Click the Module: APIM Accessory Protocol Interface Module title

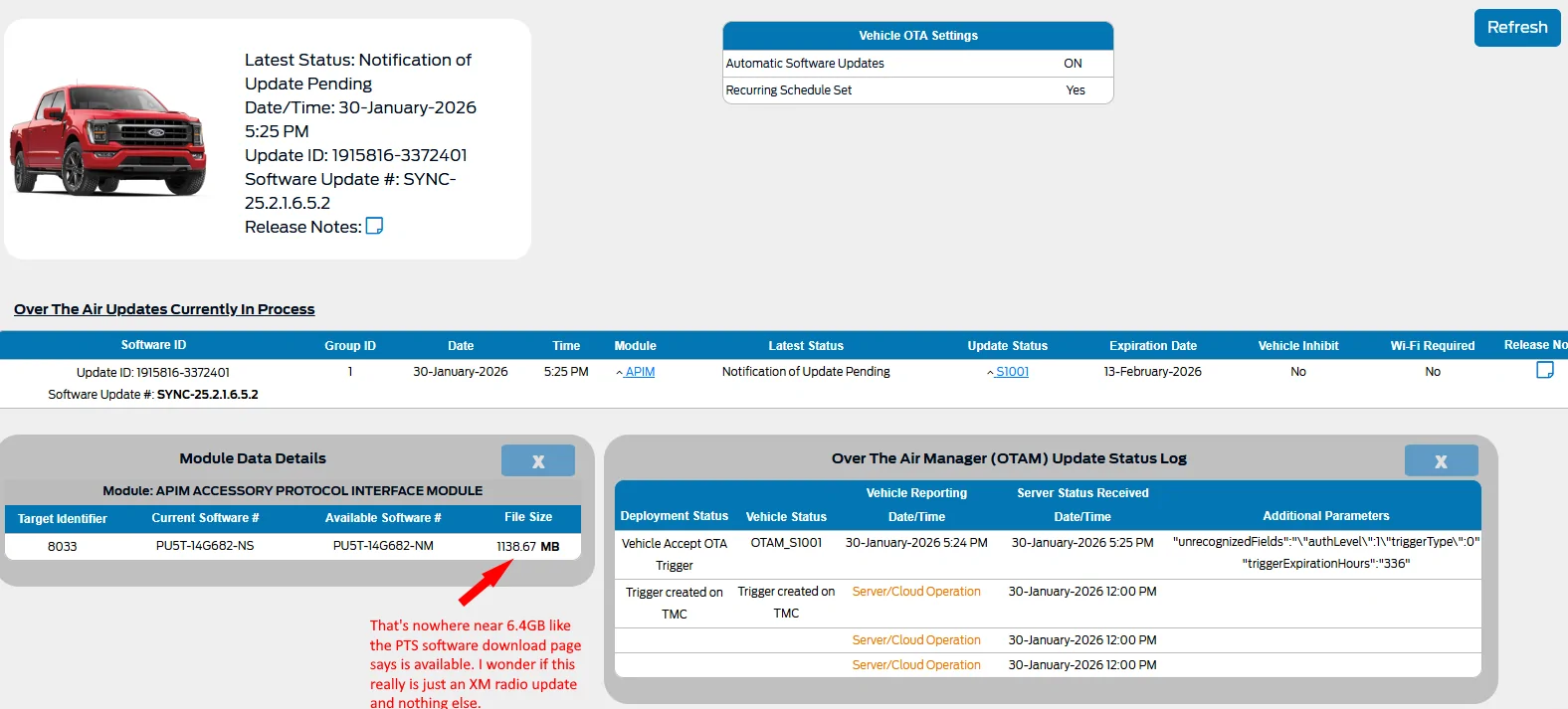click(293, 491)
